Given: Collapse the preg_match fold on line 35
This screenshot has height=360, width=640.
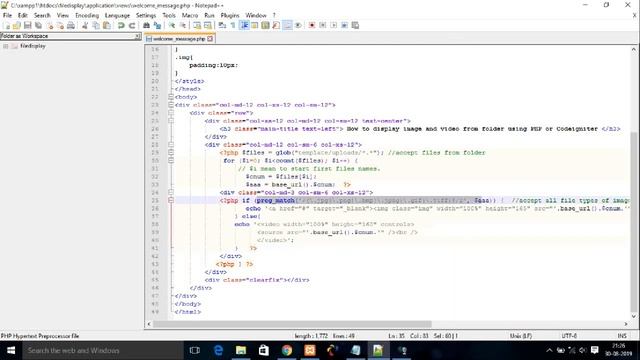Looking at the screenshot, I should pos(171,200).
